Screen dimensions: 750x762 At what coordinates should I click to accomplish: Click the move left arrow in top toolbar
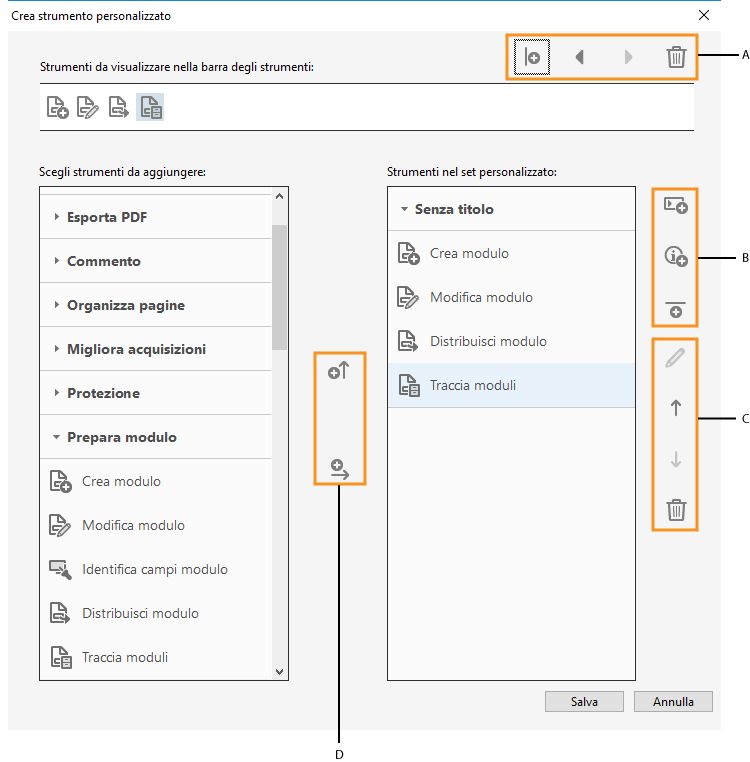pyautogui.click(x=579, y=57)
